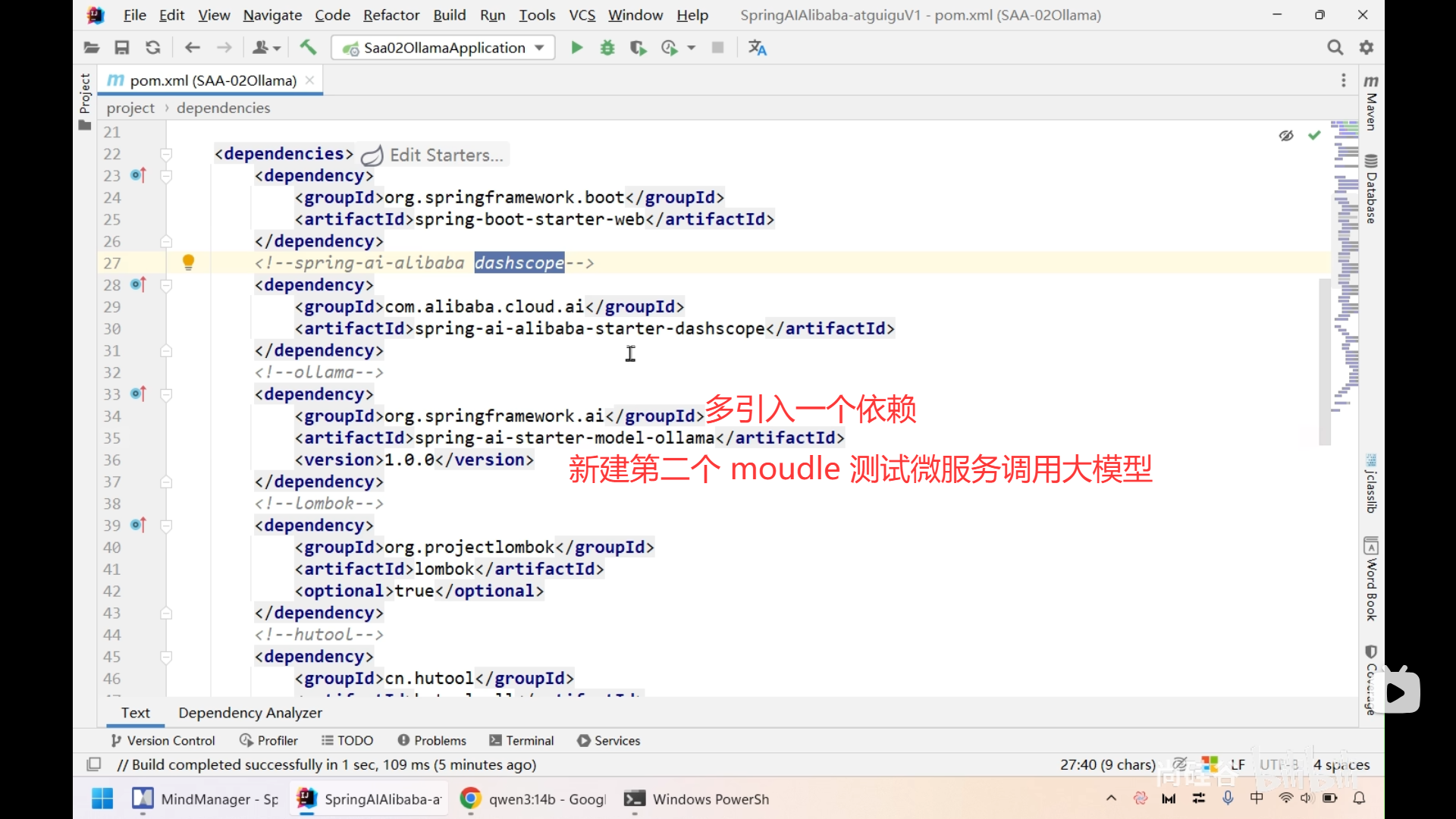
Task: Click the green Run button
Action: tap(576, 48)
